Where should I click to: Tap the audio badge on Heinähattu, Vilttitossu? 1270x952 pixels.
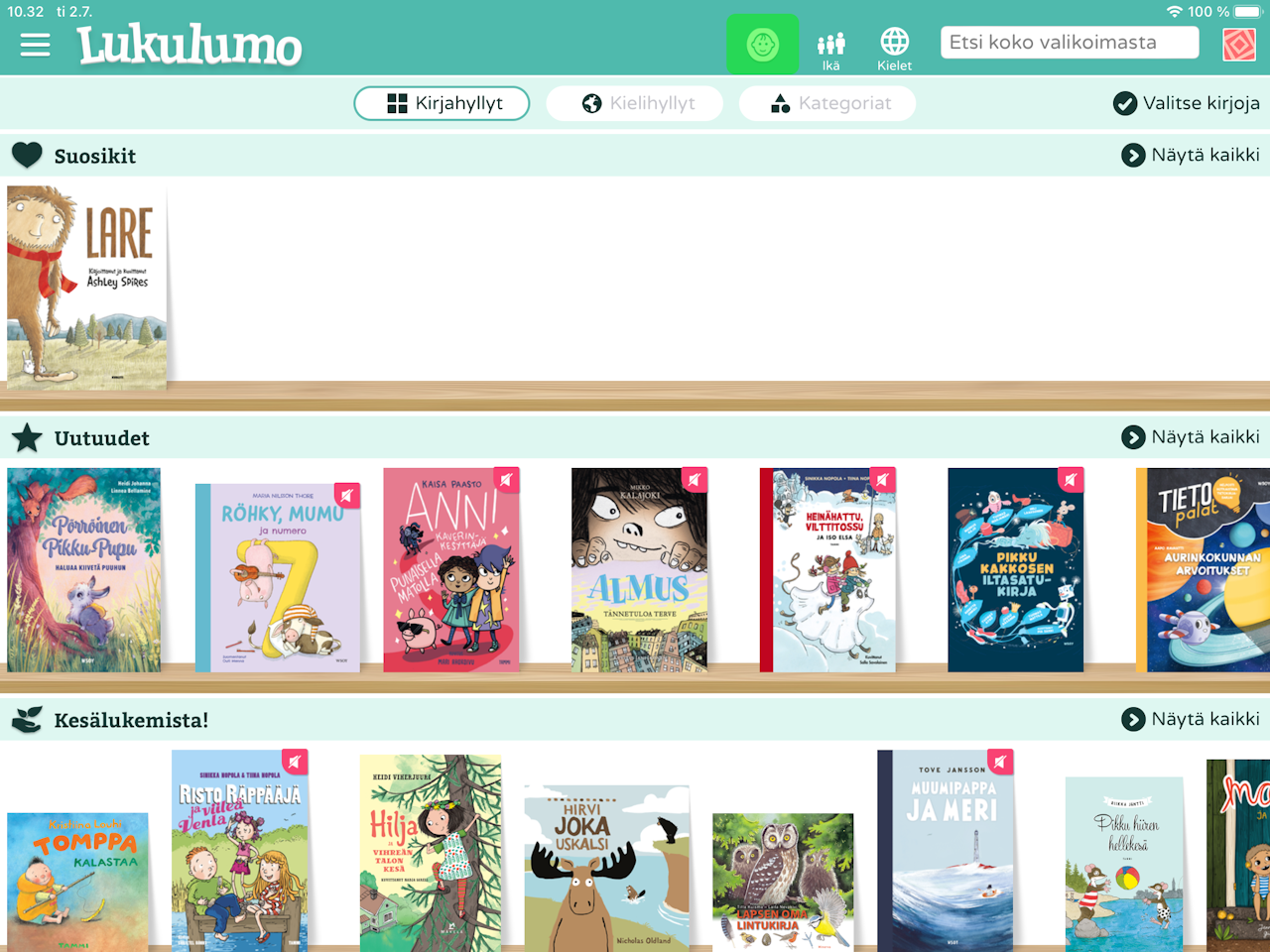tap(882, 480)
